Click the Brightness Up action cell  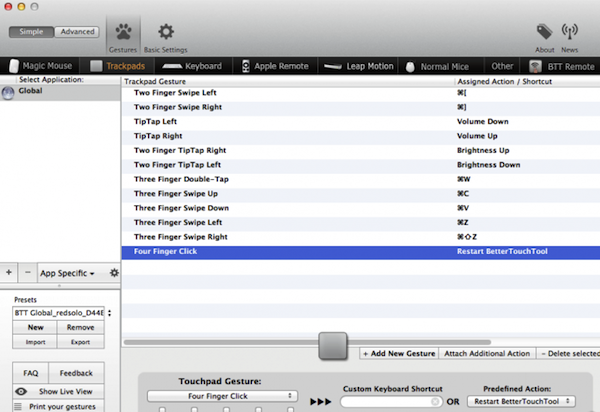coord(483,150)
